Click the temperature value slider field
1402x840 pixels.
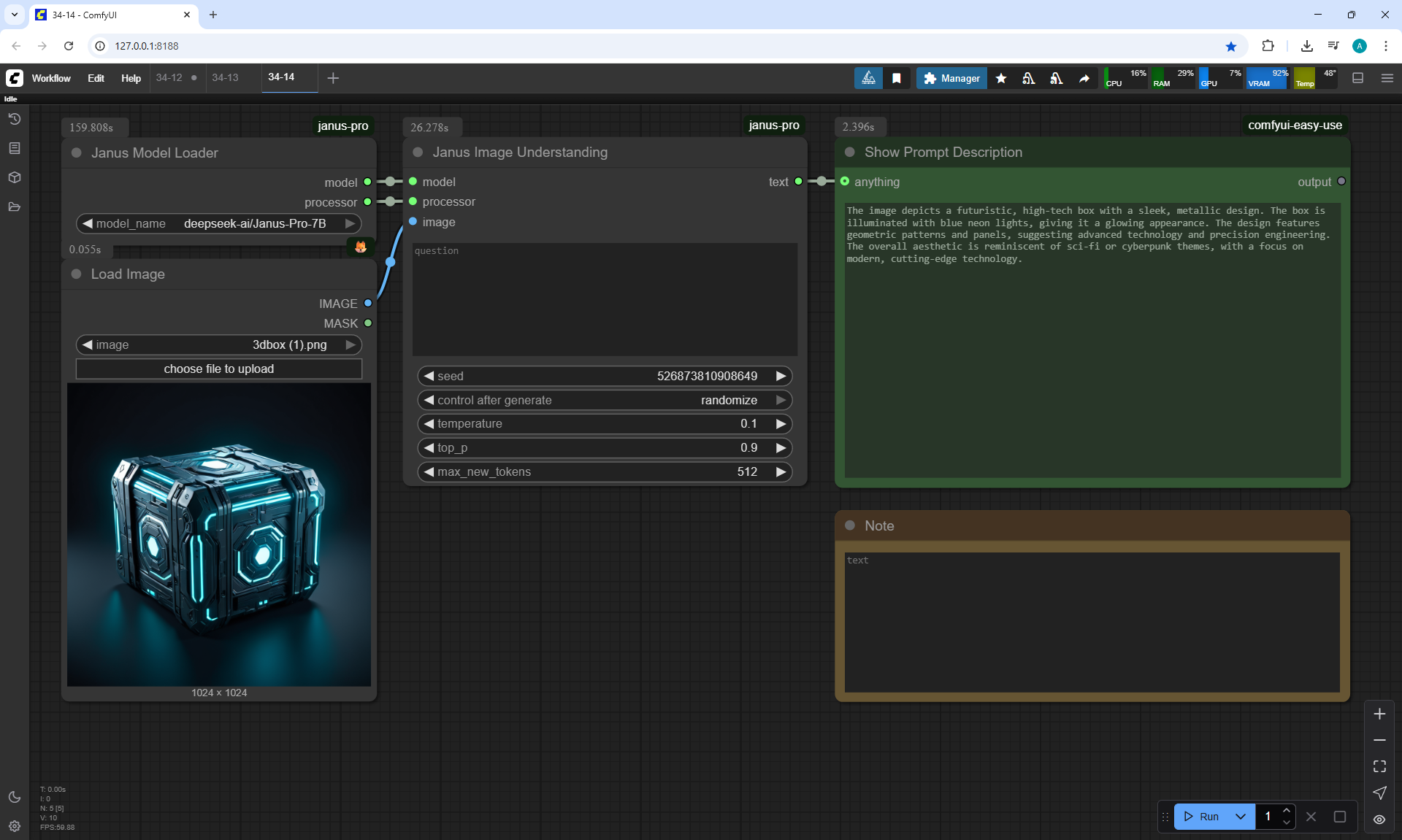604,423
